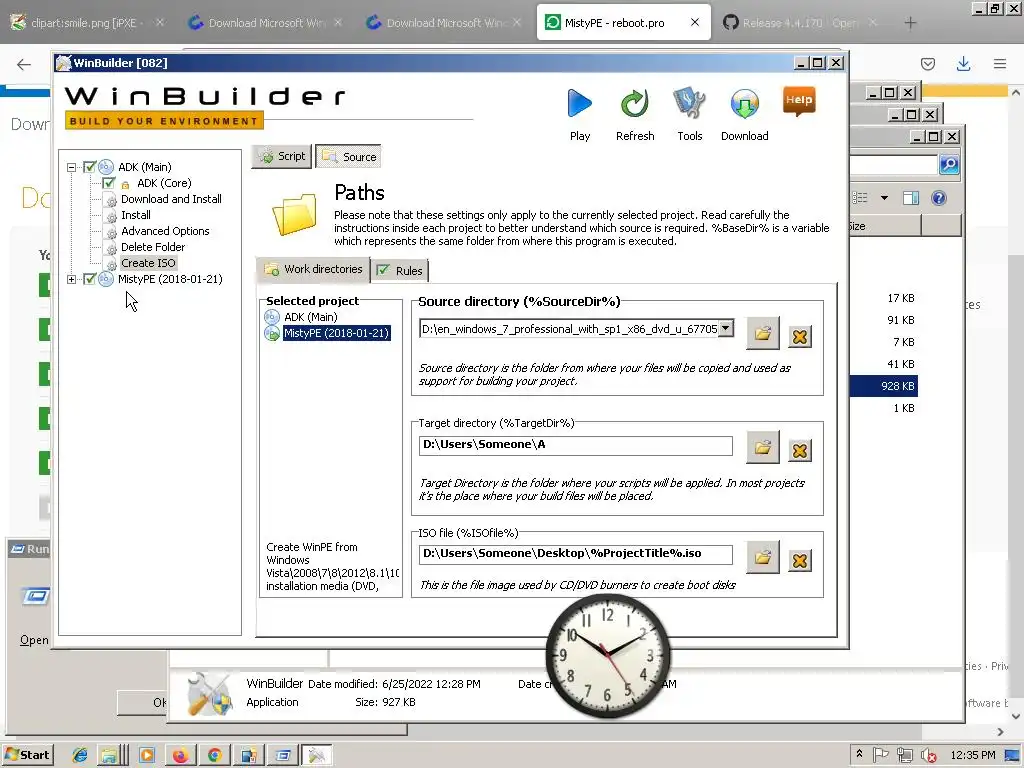The width and height of the screenshot is (1024, 768).
Task: Select the Work directories tab
Action: [x=313, y=269]
